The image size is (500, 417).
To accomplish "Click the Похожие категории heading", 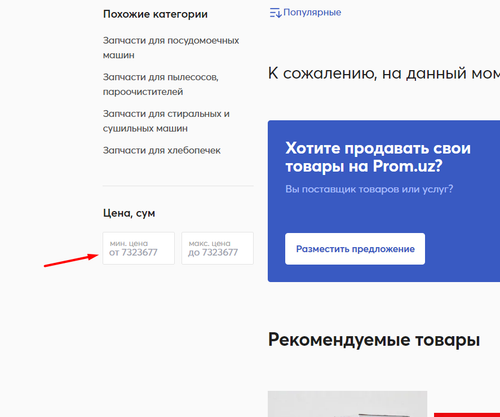I will [155, 14].
